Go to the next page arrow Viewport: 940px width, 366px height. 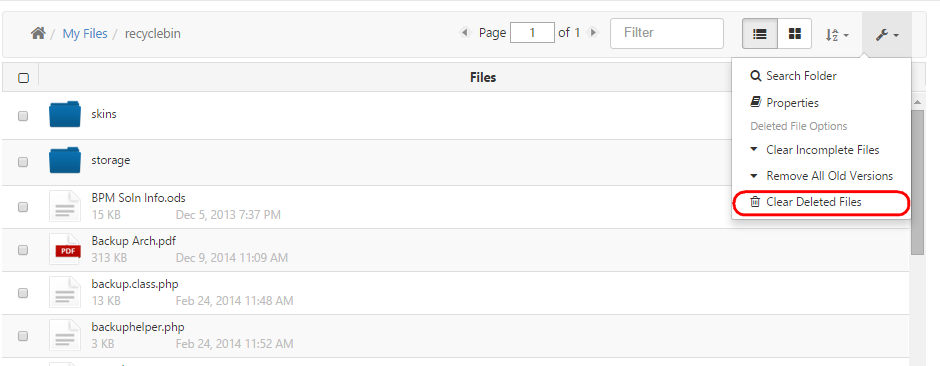pos(593,33)
